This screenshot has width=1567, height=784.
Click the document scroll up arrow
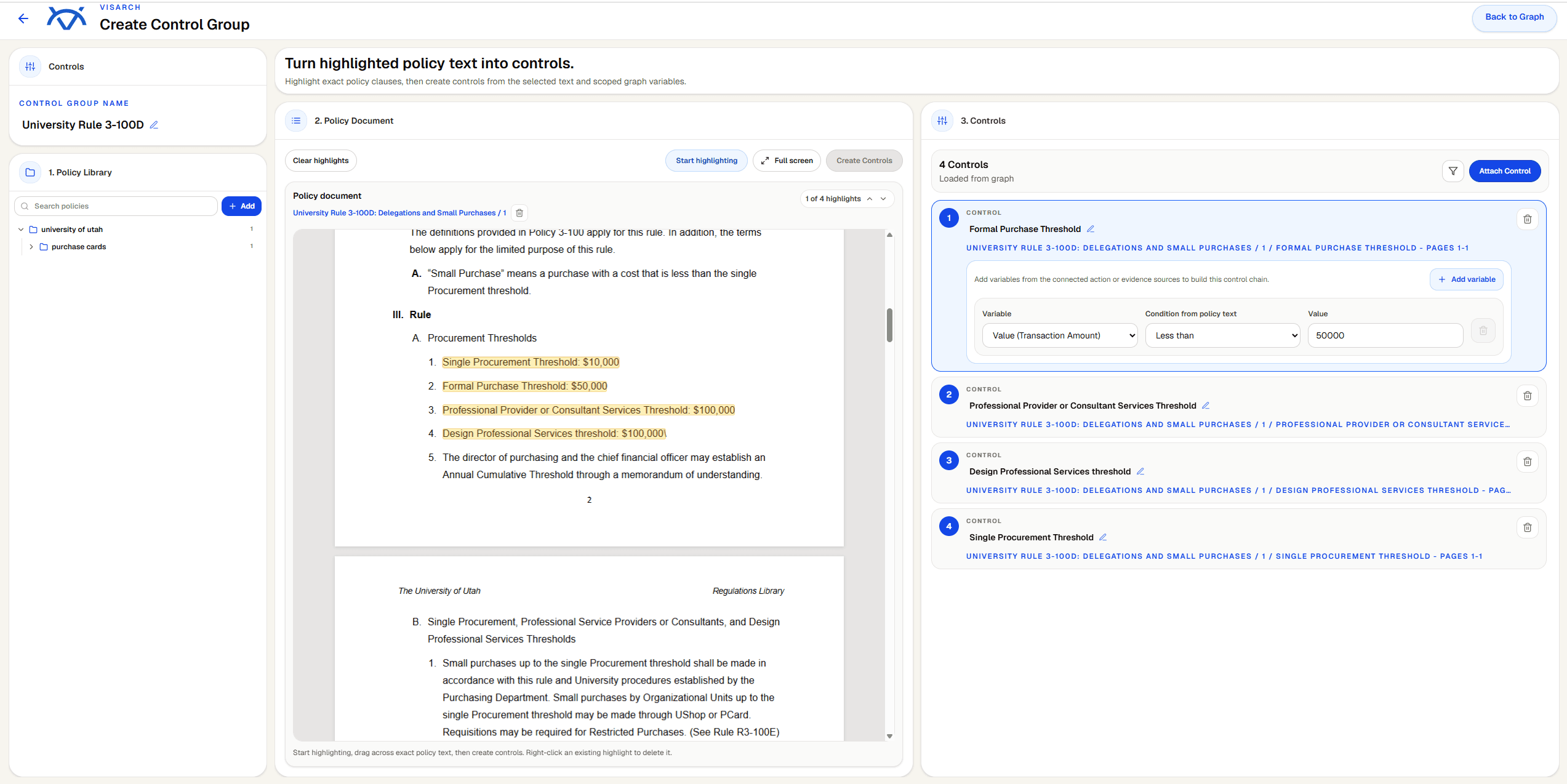click(889, 235)
